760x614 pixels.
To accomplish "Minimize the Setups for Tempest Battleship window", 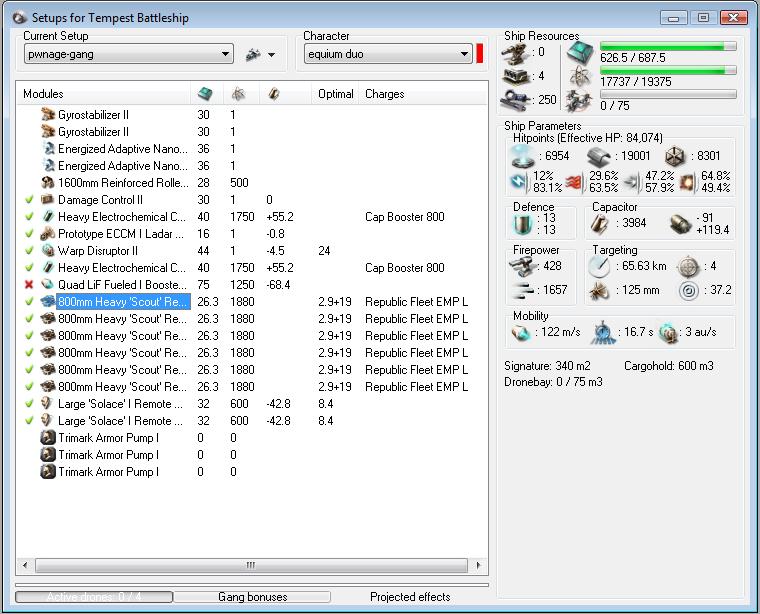I will pyautogui.click(x=674, y=17).
